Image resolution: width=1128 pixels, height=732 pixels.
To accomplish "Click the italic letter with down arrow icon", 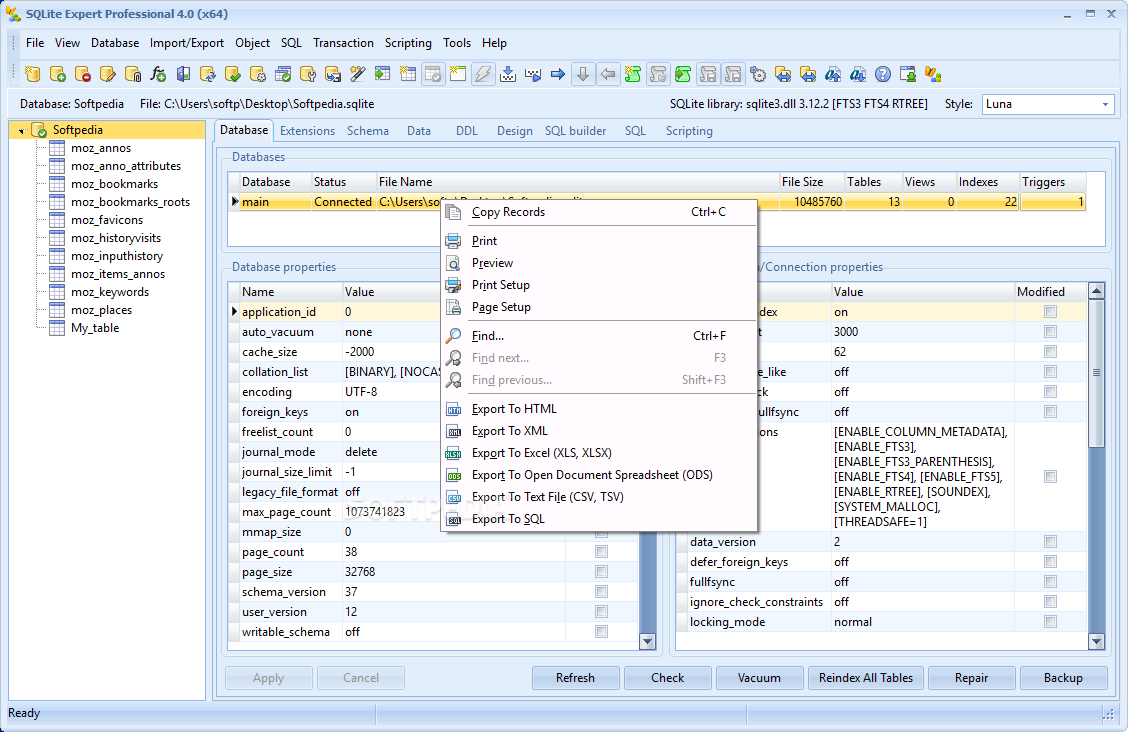I will point(858,74).
